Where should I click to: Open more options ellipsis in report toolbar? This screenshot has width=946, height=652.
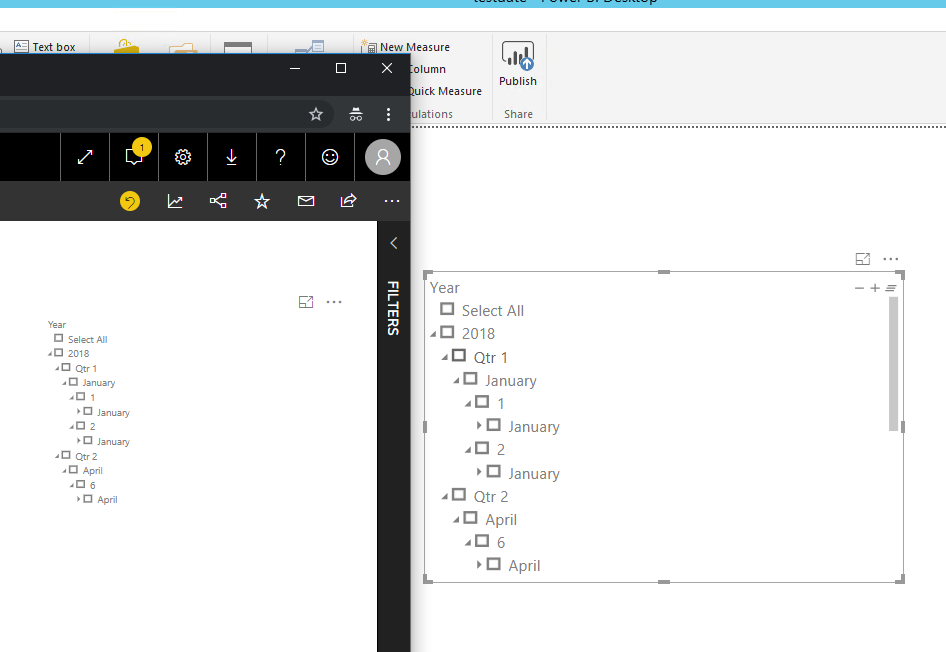pyautogui.click(x=392, y=201)
